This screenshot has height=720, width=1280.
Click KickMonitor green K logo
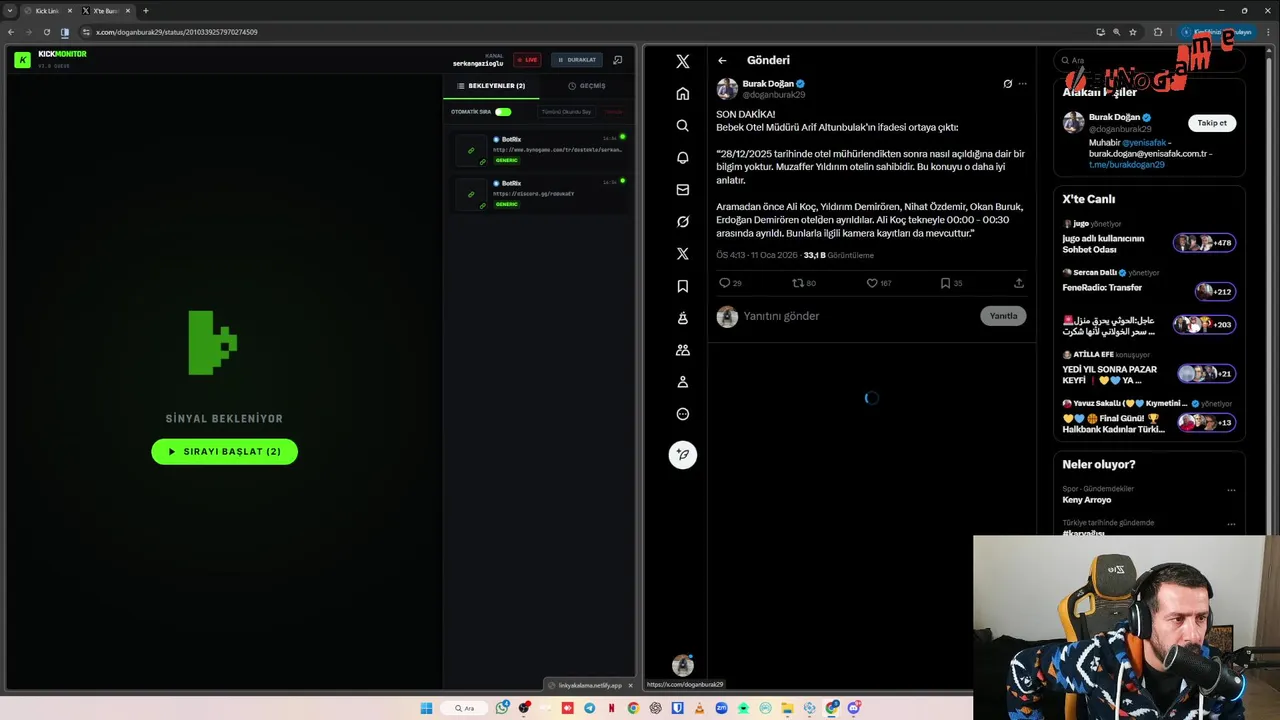point(22,60)
